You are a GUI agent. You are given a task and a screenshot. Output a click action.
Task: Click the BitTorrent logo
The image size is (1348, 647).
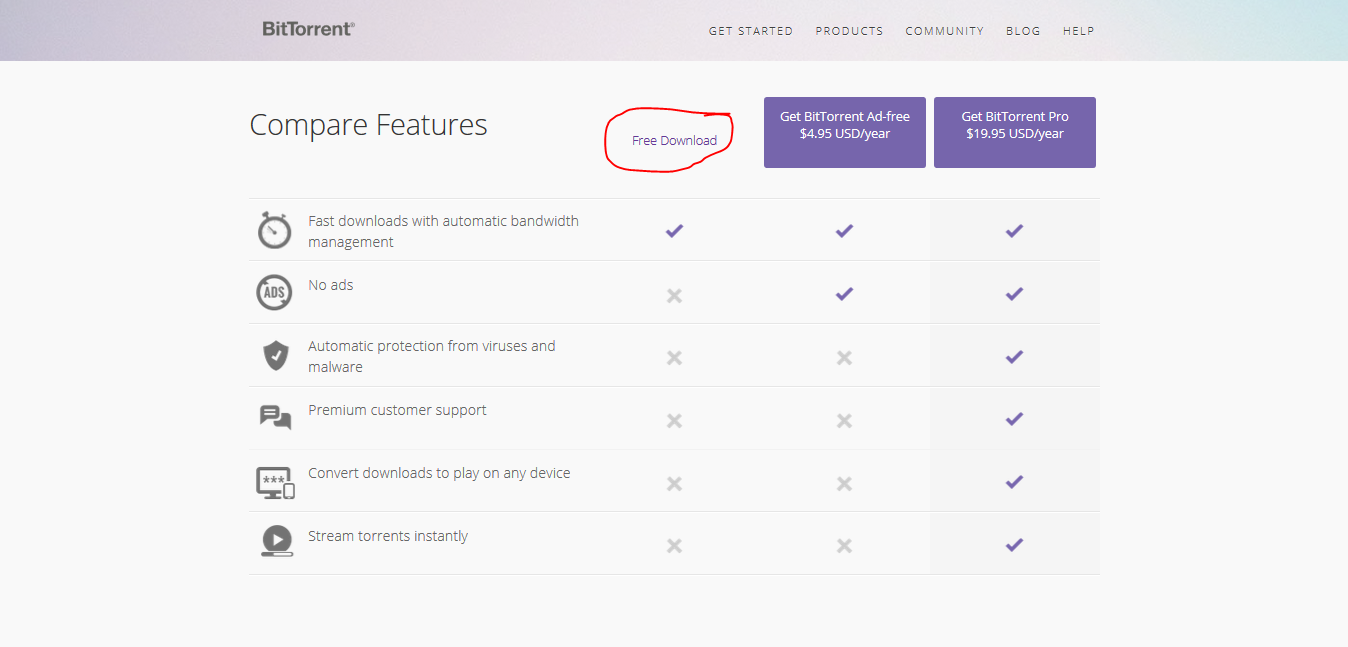(308, 29)
